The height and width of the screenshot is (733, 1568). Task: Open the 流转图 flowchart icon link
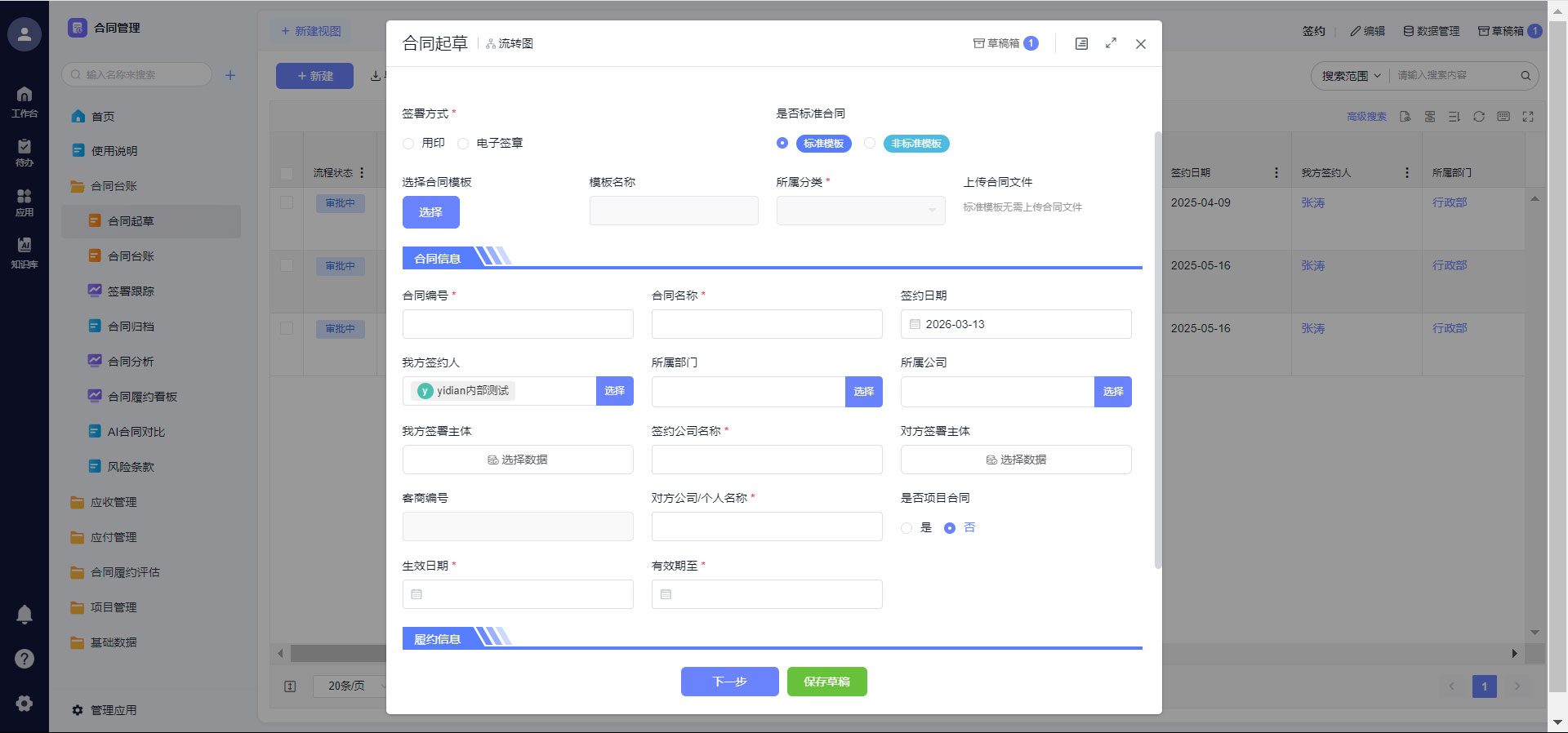[x=510, y=44]
